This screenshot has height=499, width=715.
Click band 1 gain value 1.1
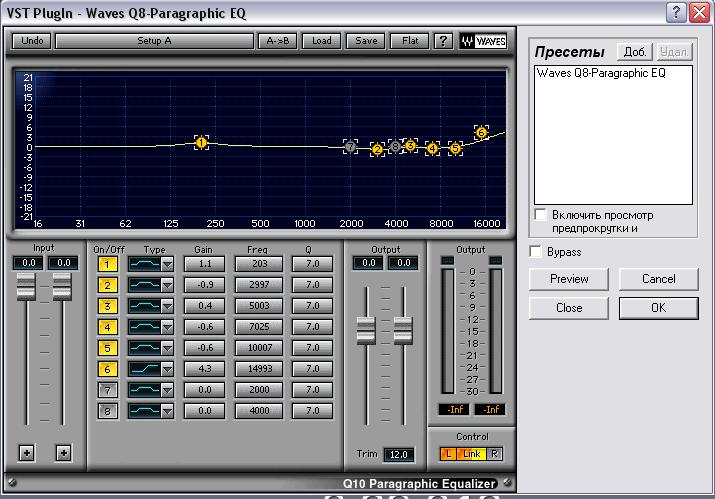coord(204,264)
